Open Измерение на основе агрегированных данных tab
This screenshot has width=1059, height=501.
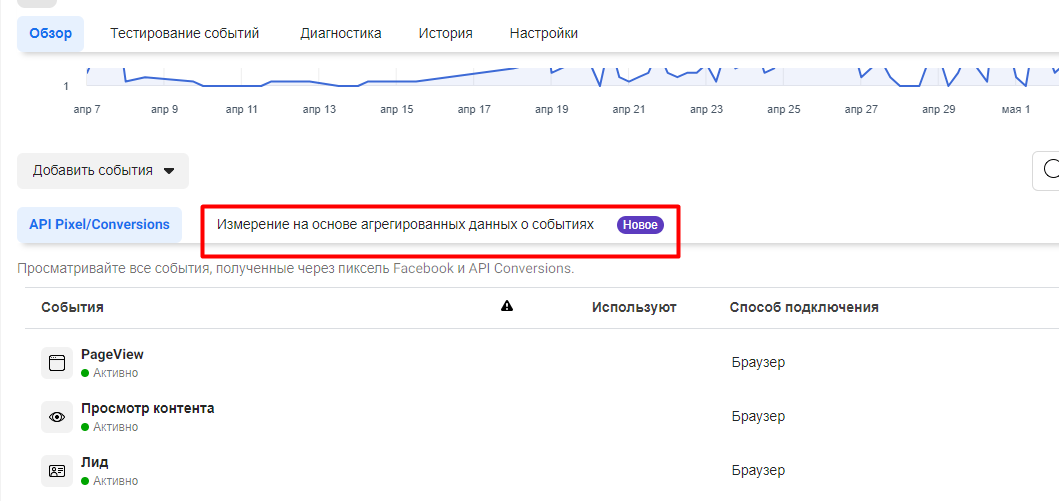tap(405, 225)
